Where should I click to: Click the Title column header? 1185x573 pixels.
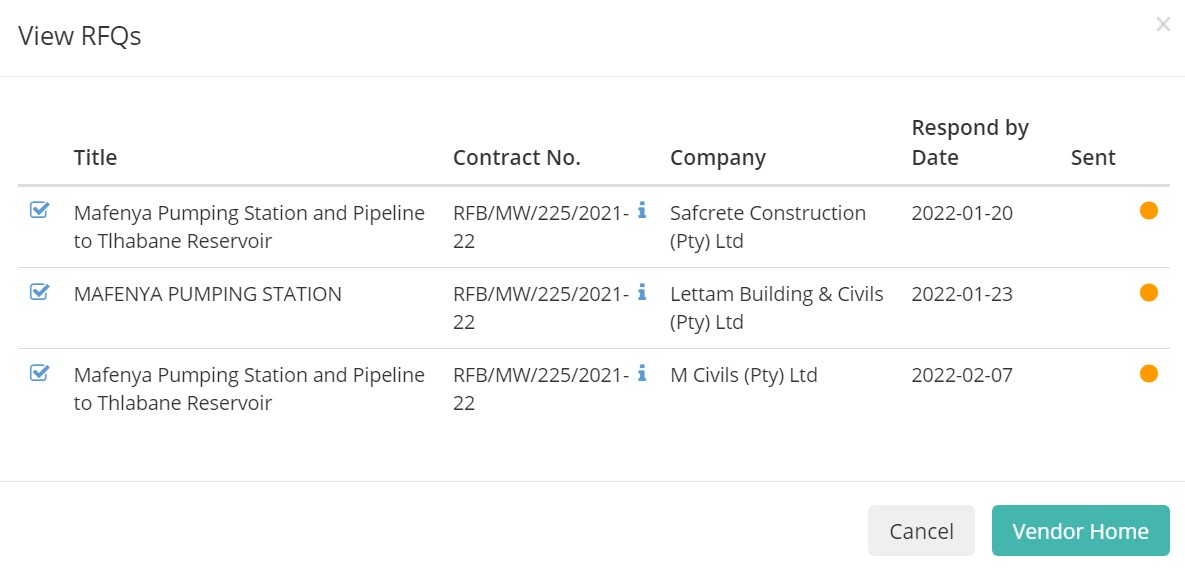tap(95, 157)
